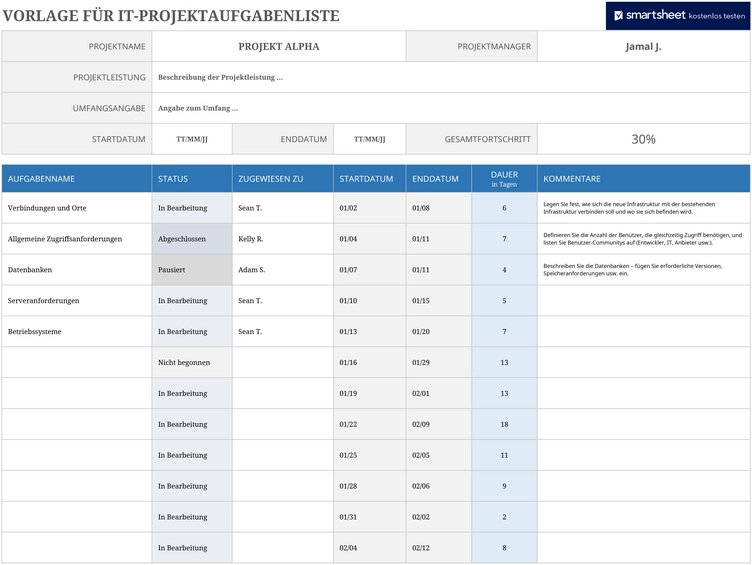Viewport: 752px width, 565px height.
Task: Click the Angabe zum Umfang field
Action: click(451, 108)
